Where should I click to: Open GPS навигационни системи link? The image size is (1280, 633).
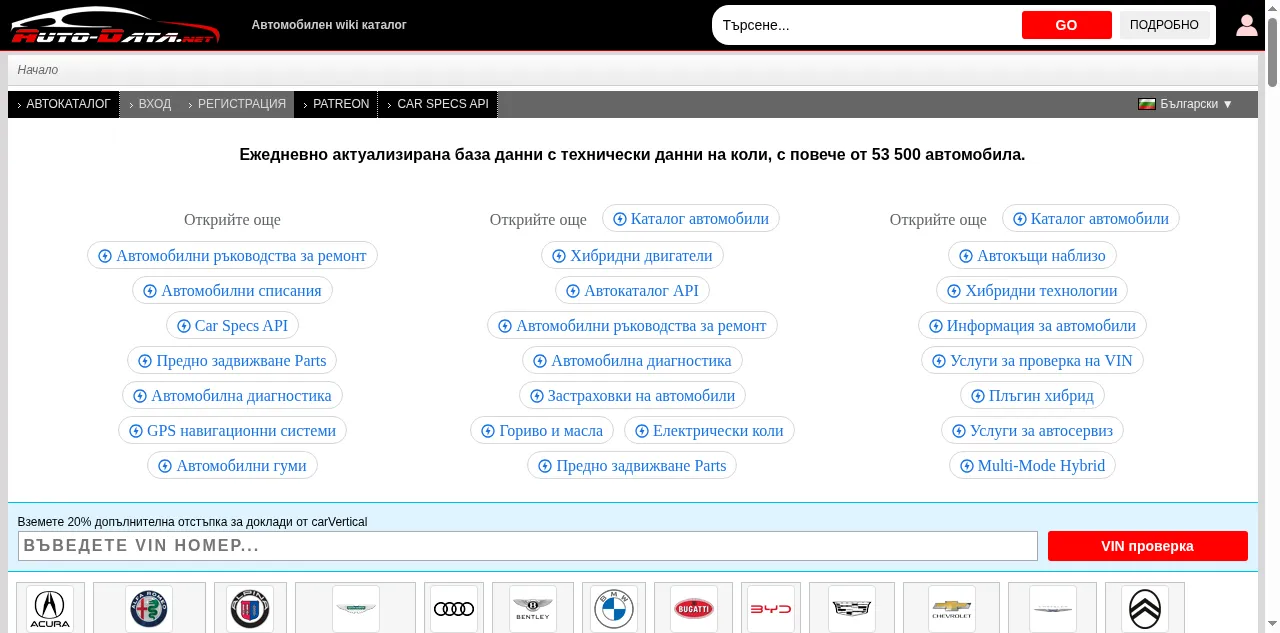point(232,430)
